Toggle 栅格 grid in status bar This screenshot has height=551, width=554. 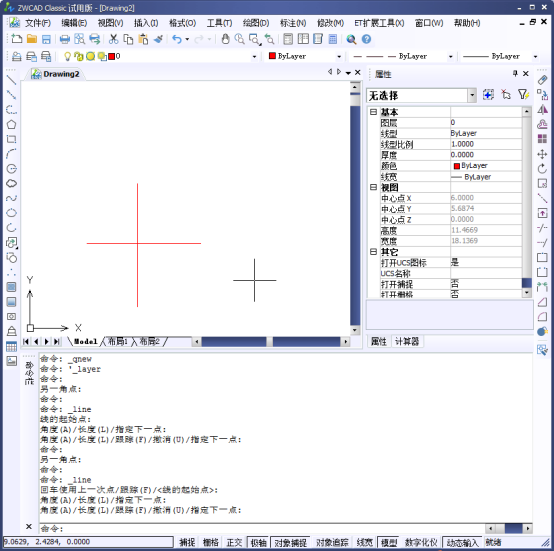point(211,542)
